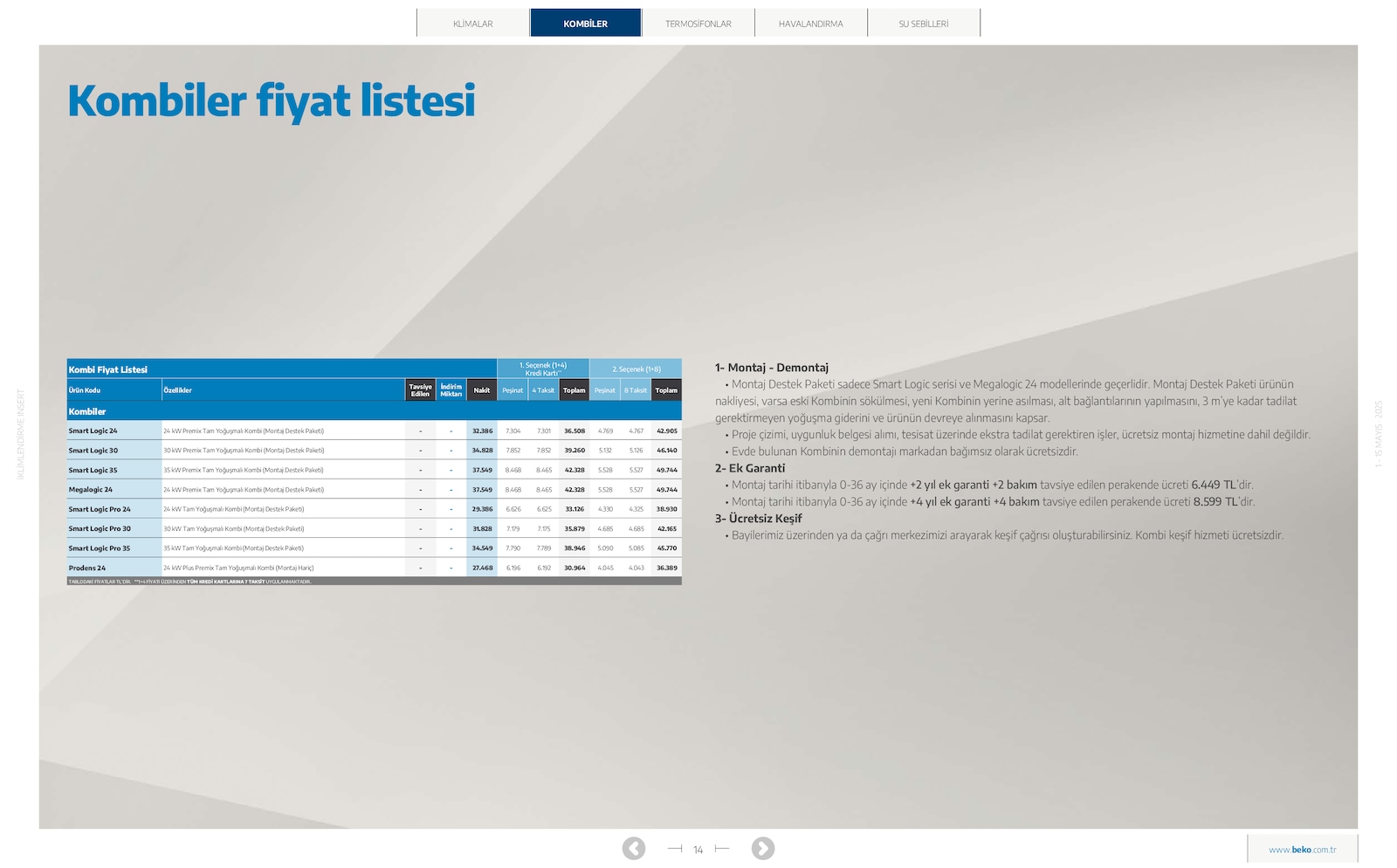Viewport: 1397px width, 868px height.
Task: Click the 36.389 total price cell
Action: tap(667, 568)
